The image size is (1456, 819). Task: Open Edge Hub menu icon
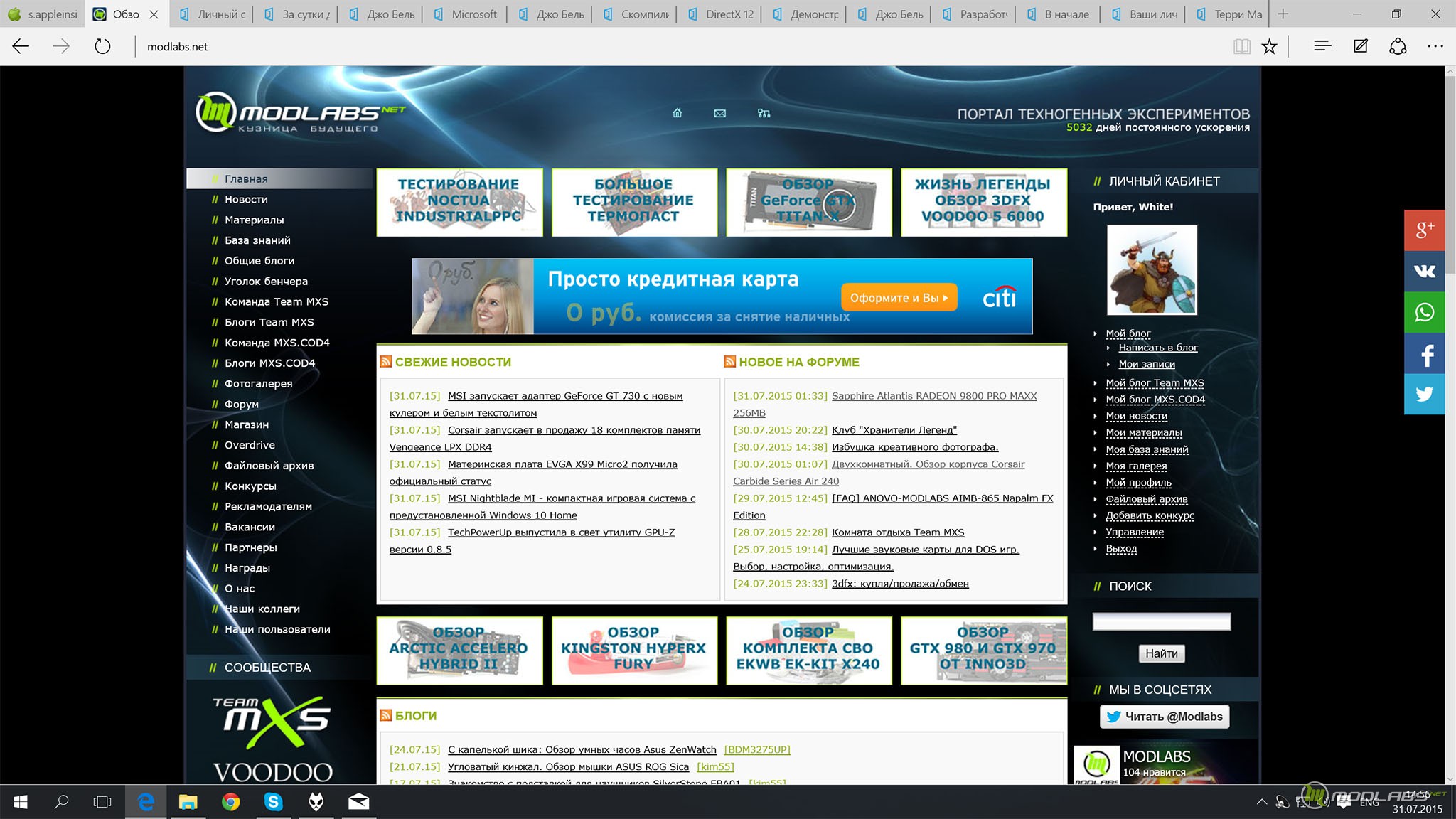tap(1322, 47)
